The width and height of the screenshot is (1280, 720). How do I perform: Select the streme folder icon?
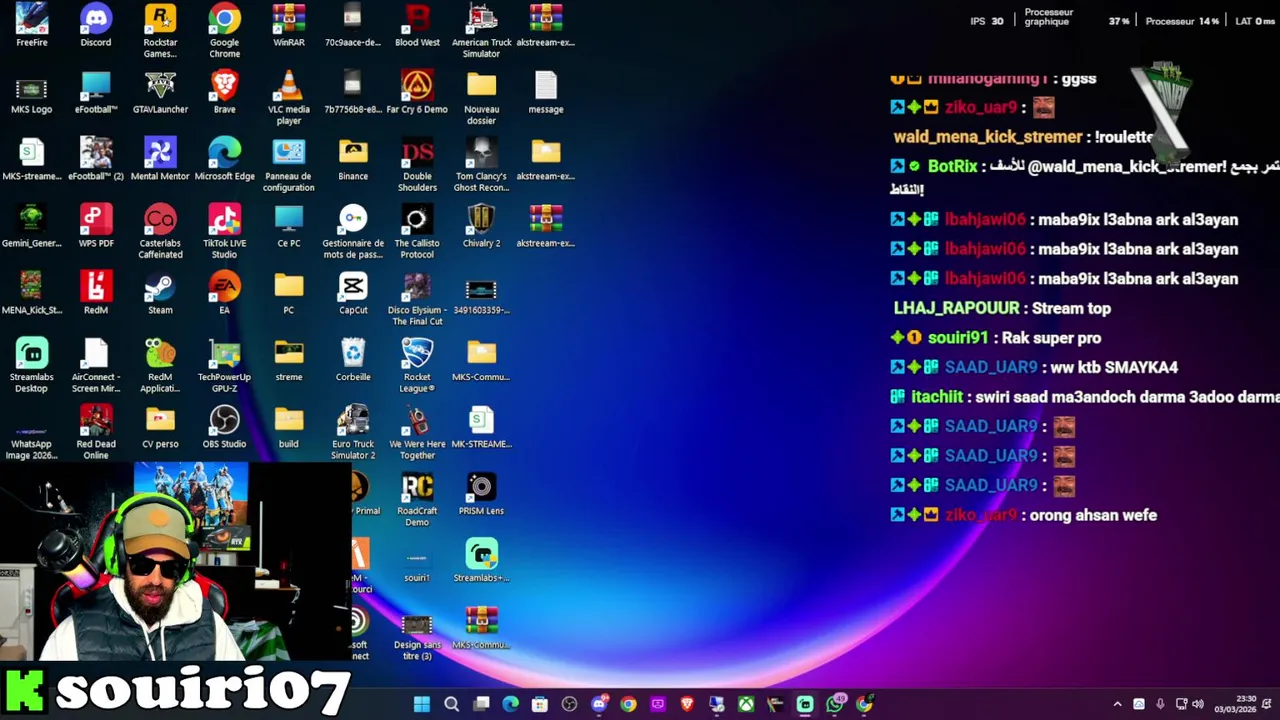point(289,360)
